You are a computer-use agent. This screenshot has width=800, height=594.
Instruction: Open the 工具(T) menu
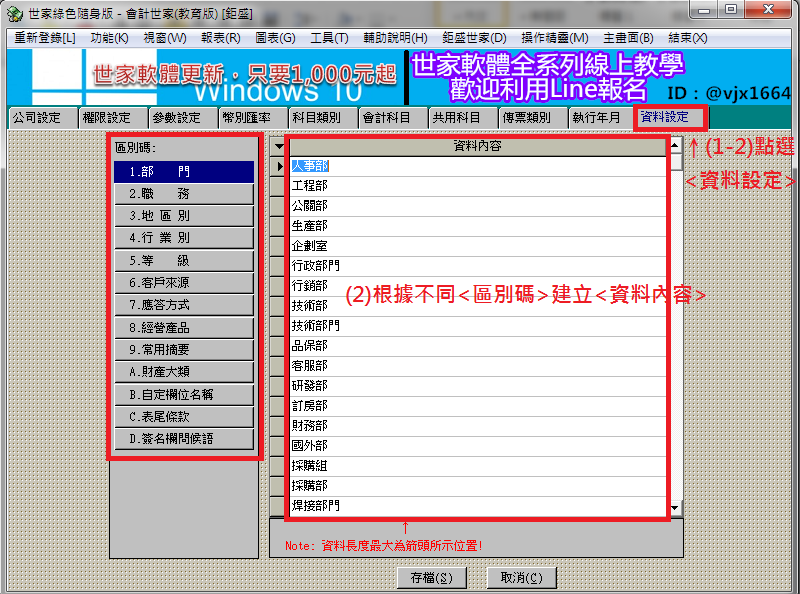tap(329, 38)
